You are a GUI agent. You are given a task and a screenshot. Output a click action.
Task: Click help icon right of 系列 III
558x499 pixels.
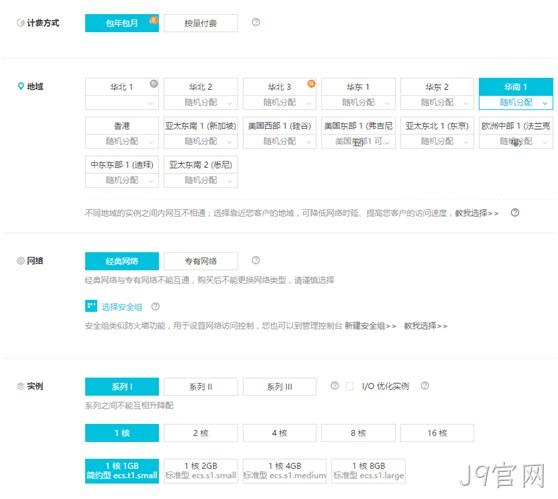coord(334,385)
